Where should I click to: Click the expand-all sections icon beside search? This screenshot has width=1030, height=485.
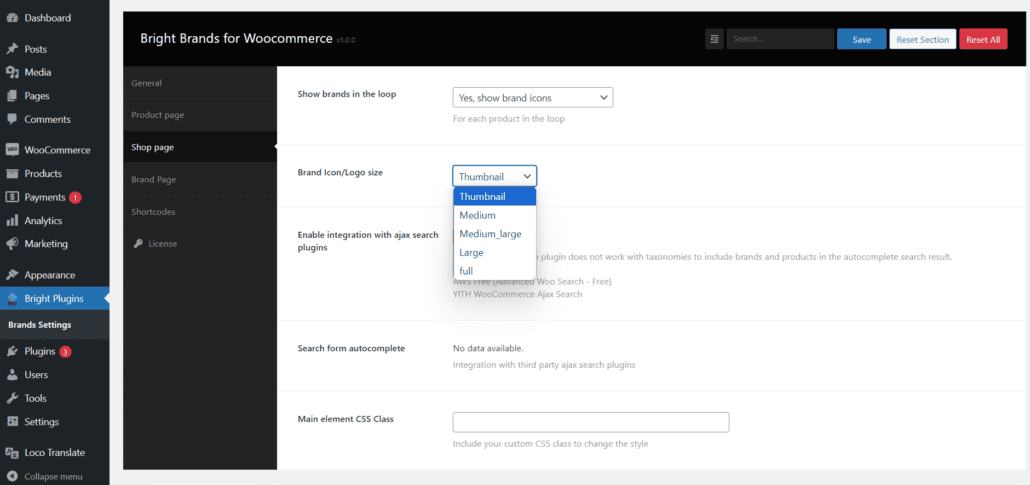coord(714,39)
